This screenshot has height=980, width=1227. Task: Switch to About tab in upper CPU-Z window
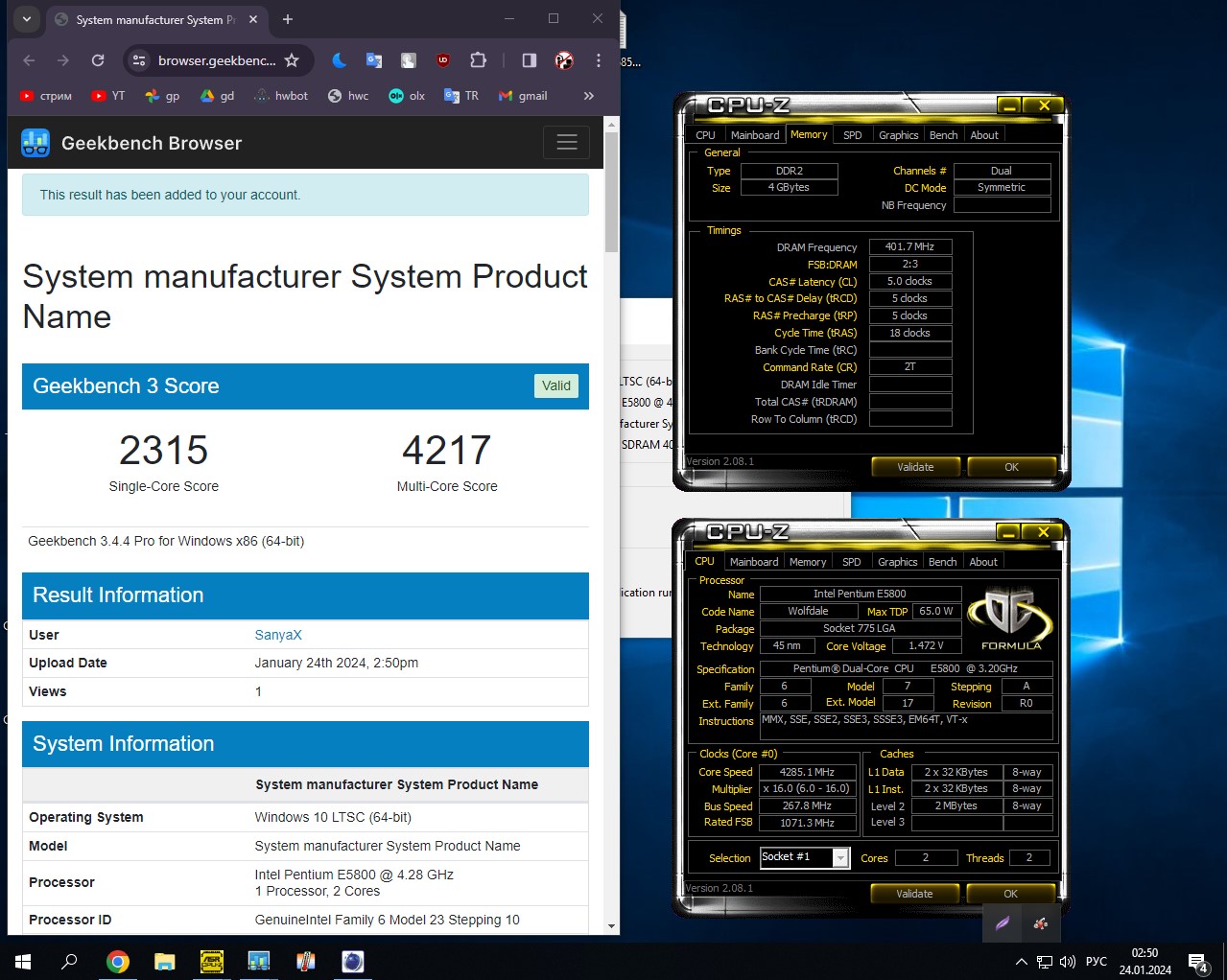[x=984, y=135]
